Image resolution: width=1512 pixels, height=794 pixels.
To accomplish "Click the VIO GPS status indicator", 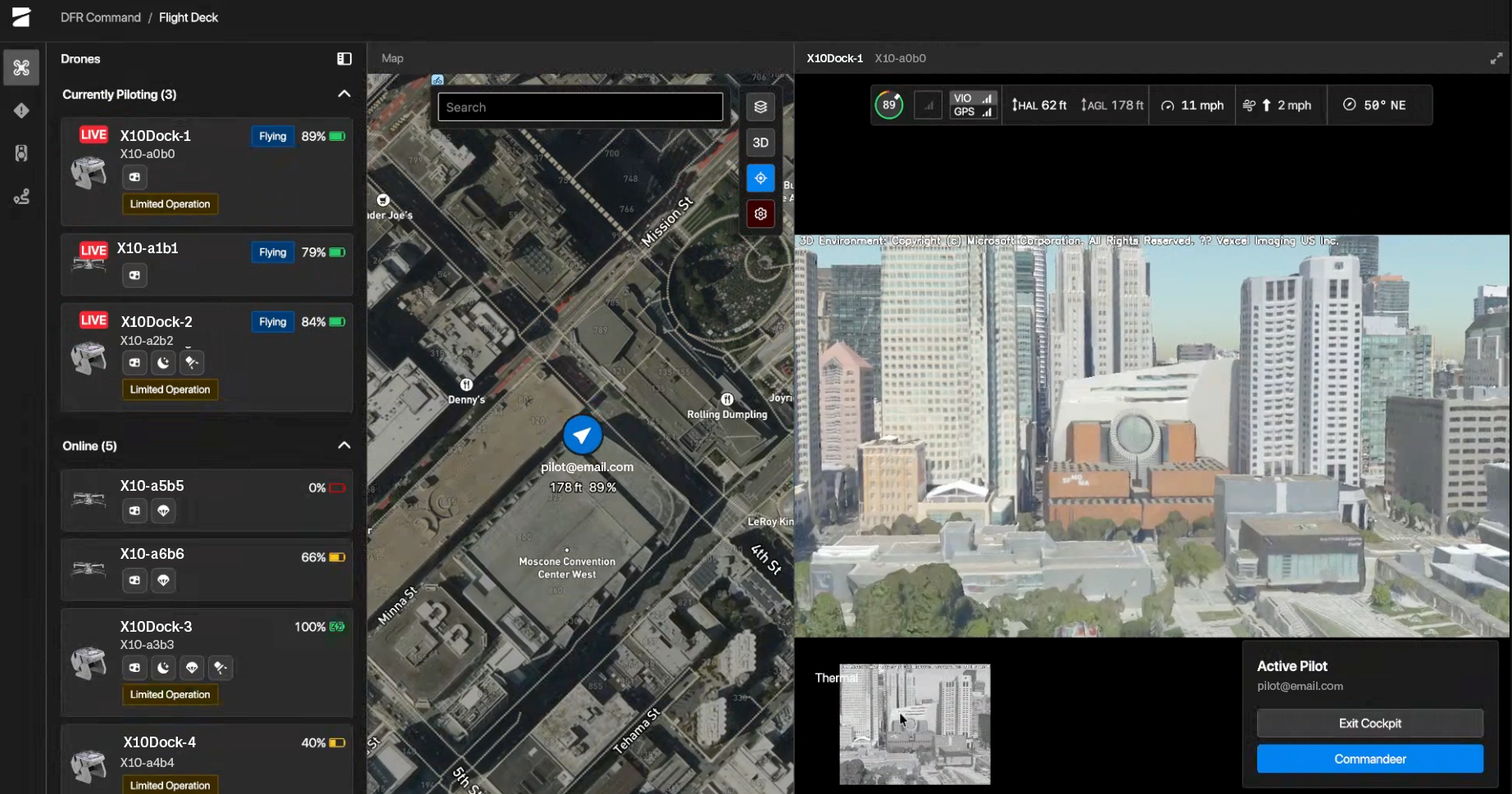I will click(x=974, y=105).
